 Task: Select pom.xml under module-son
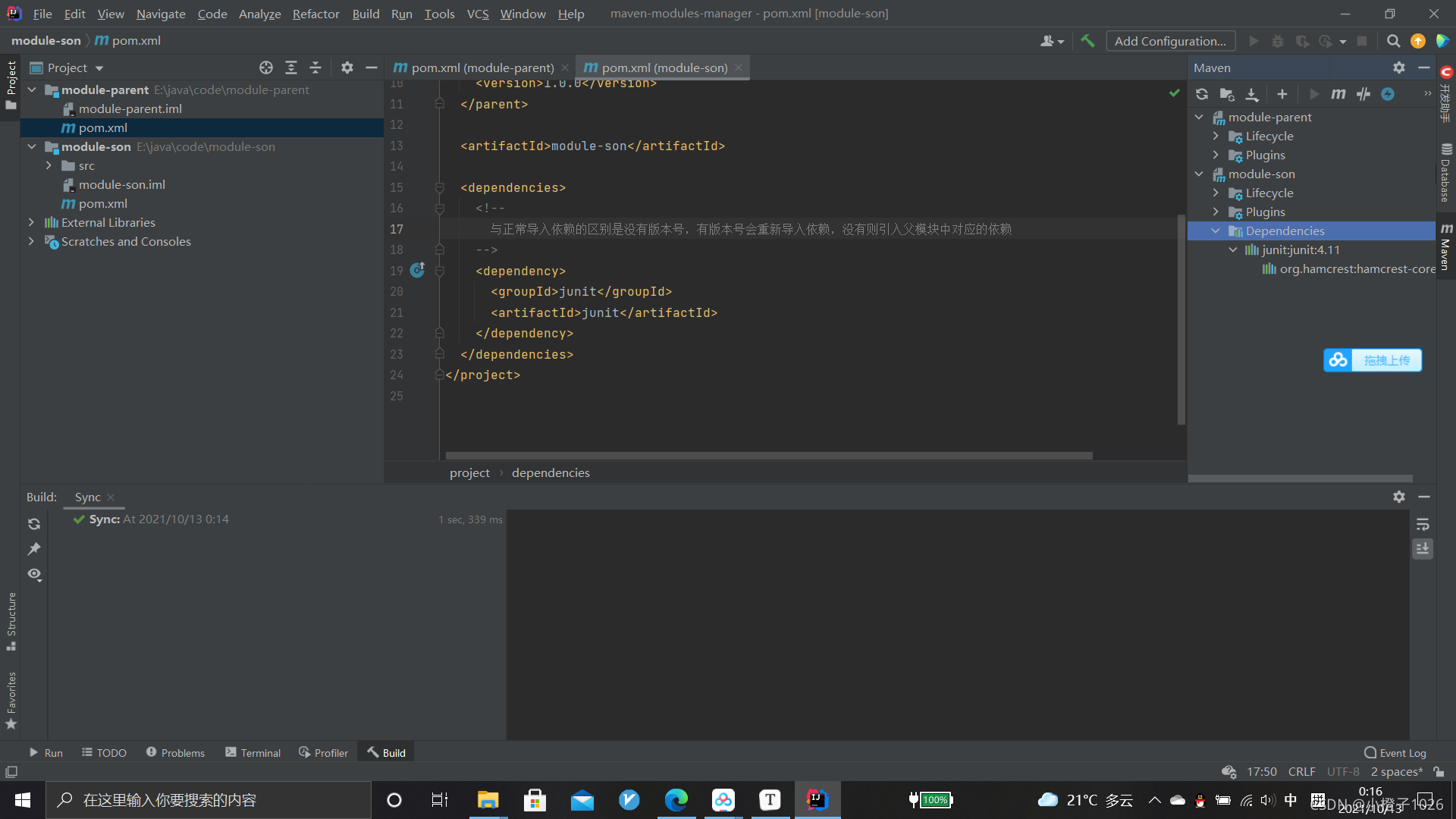103,203
